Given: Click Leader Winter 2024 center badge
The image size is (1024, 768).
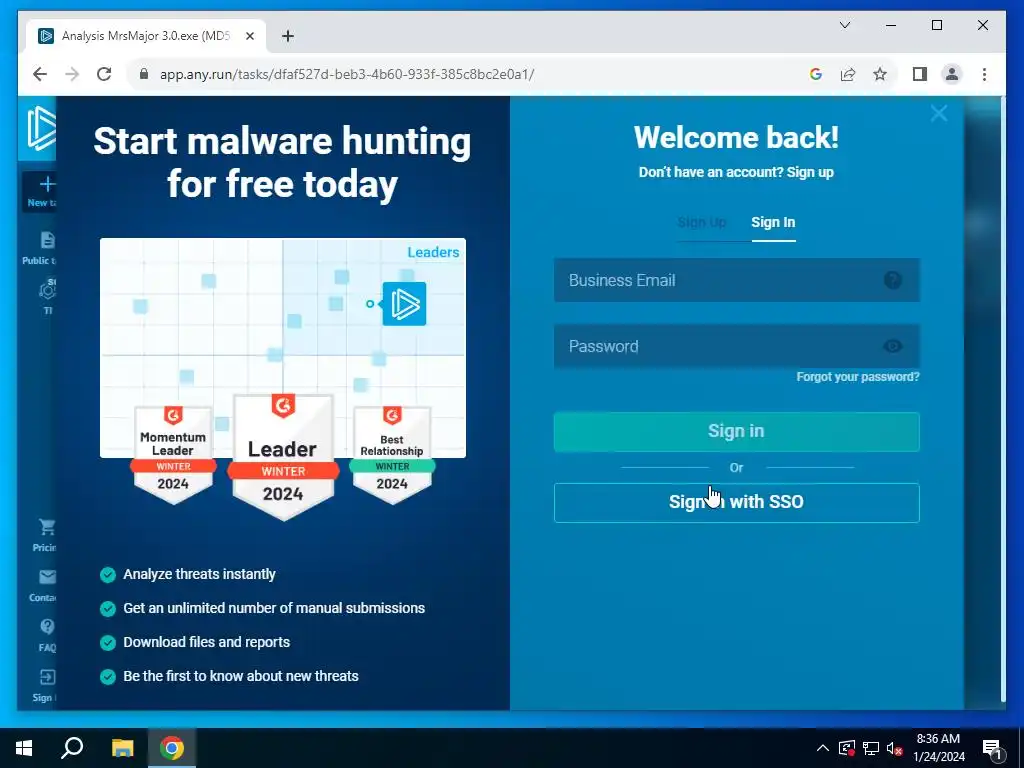Looking at the screenshot, I should pos(283,457).
